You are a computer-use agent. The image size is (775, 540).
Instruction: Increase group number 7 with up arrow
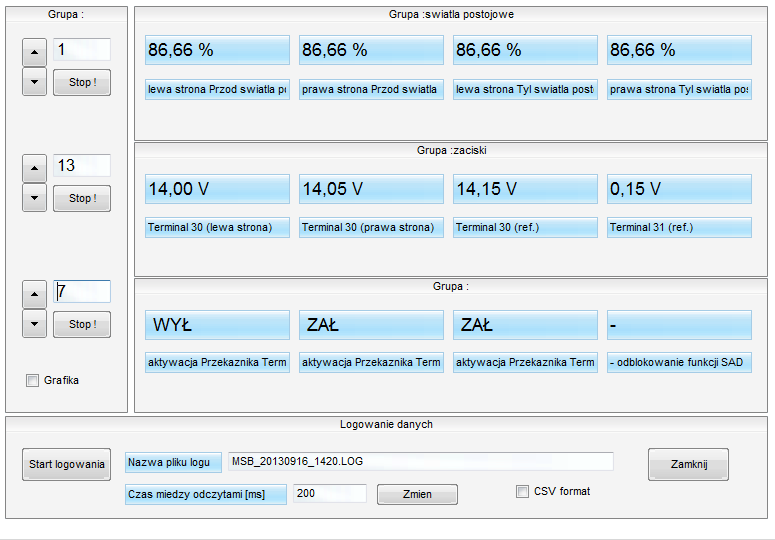tap(34, 294)
